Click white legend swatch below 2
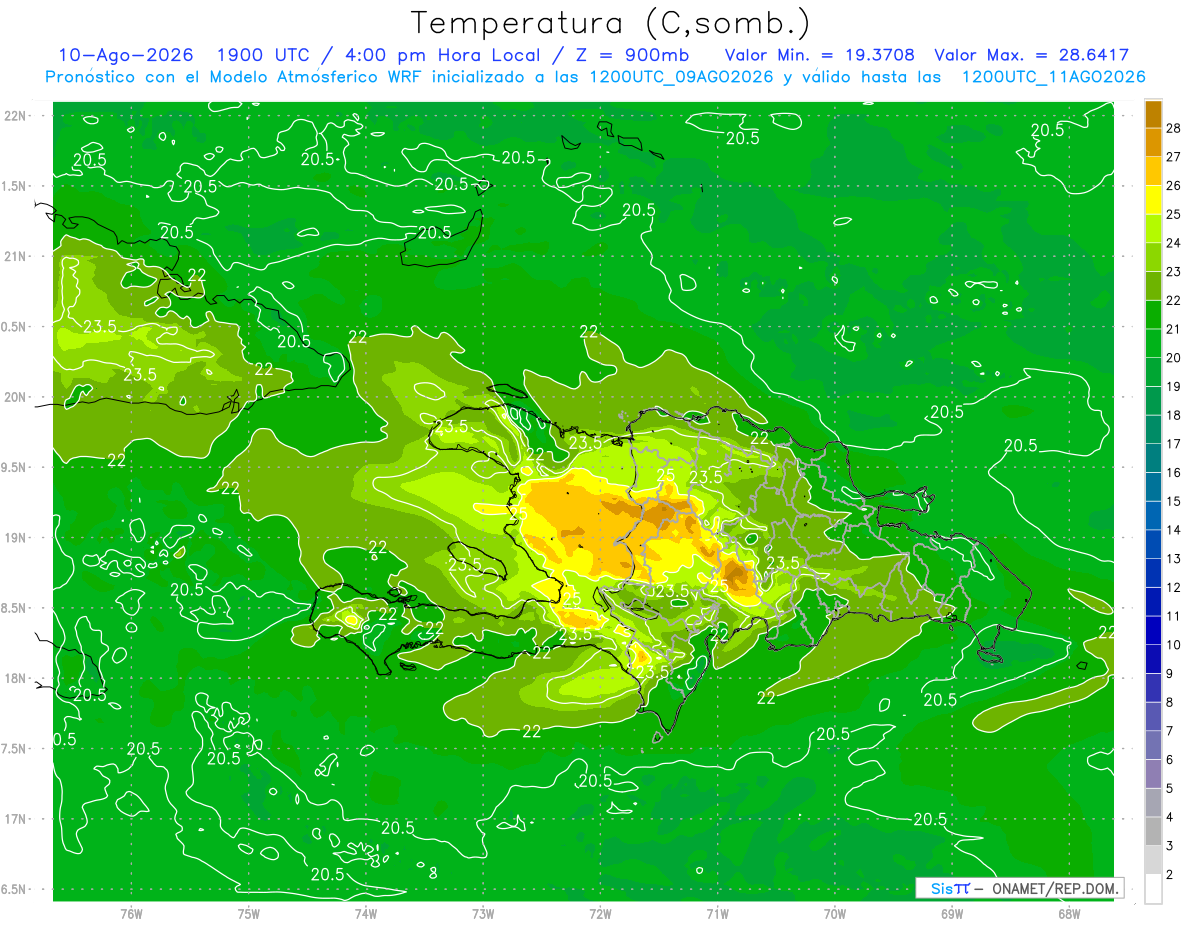1200x927 pixels. 1153,889
